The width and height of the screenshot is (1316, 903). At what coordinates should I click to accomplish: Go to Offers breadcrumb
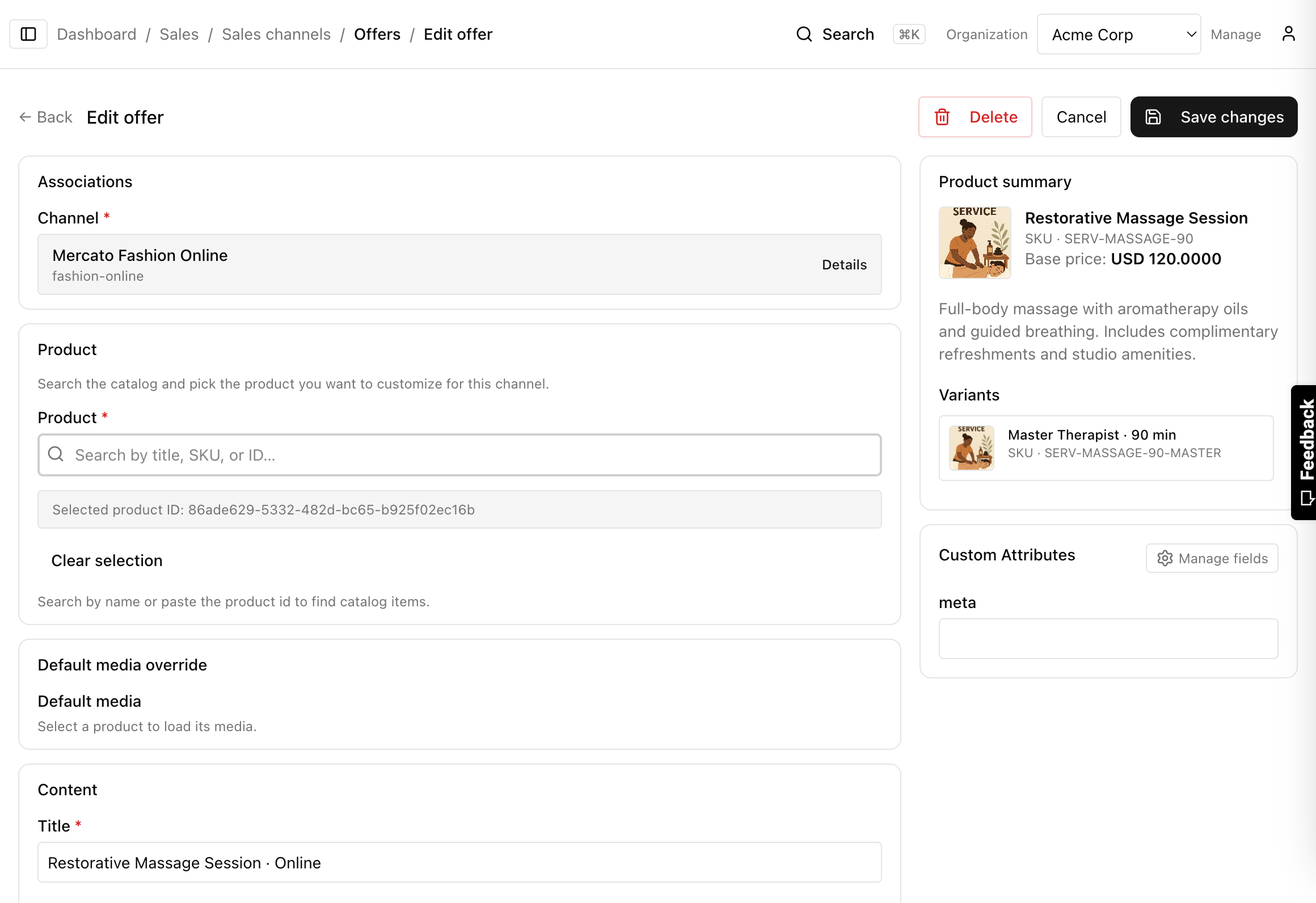point(377,34)
